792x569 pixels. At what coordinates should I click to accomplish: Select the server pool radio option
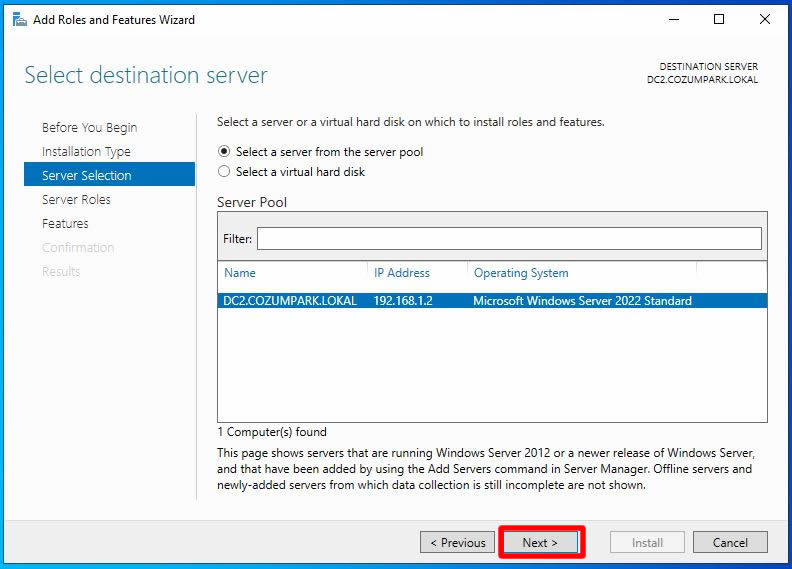(224, 152)
